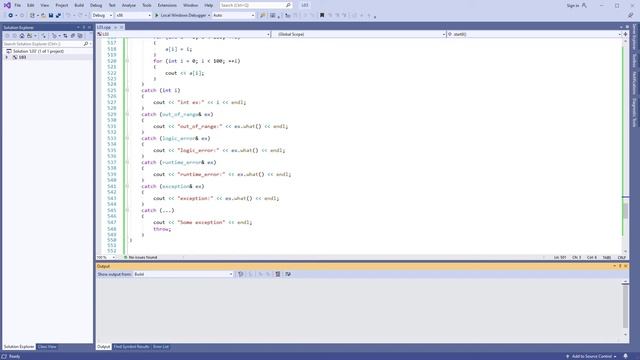
Task: Click the Open File toolbar icon
Action: (43, 16)
